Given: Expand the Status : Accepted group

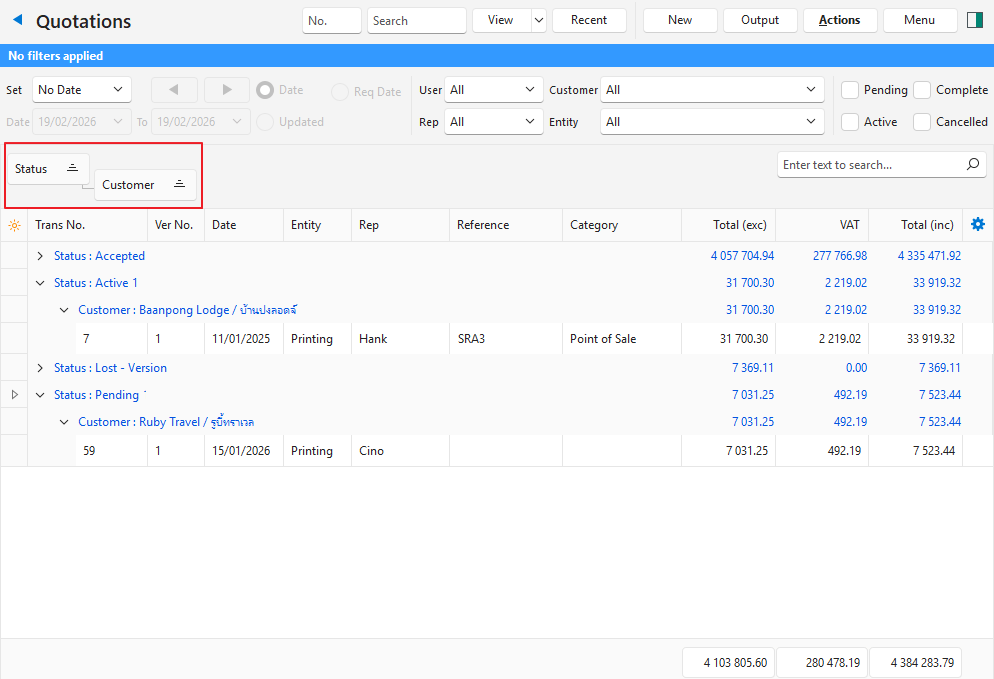Looking at the screenshot, I should click(x=40, y=256).
